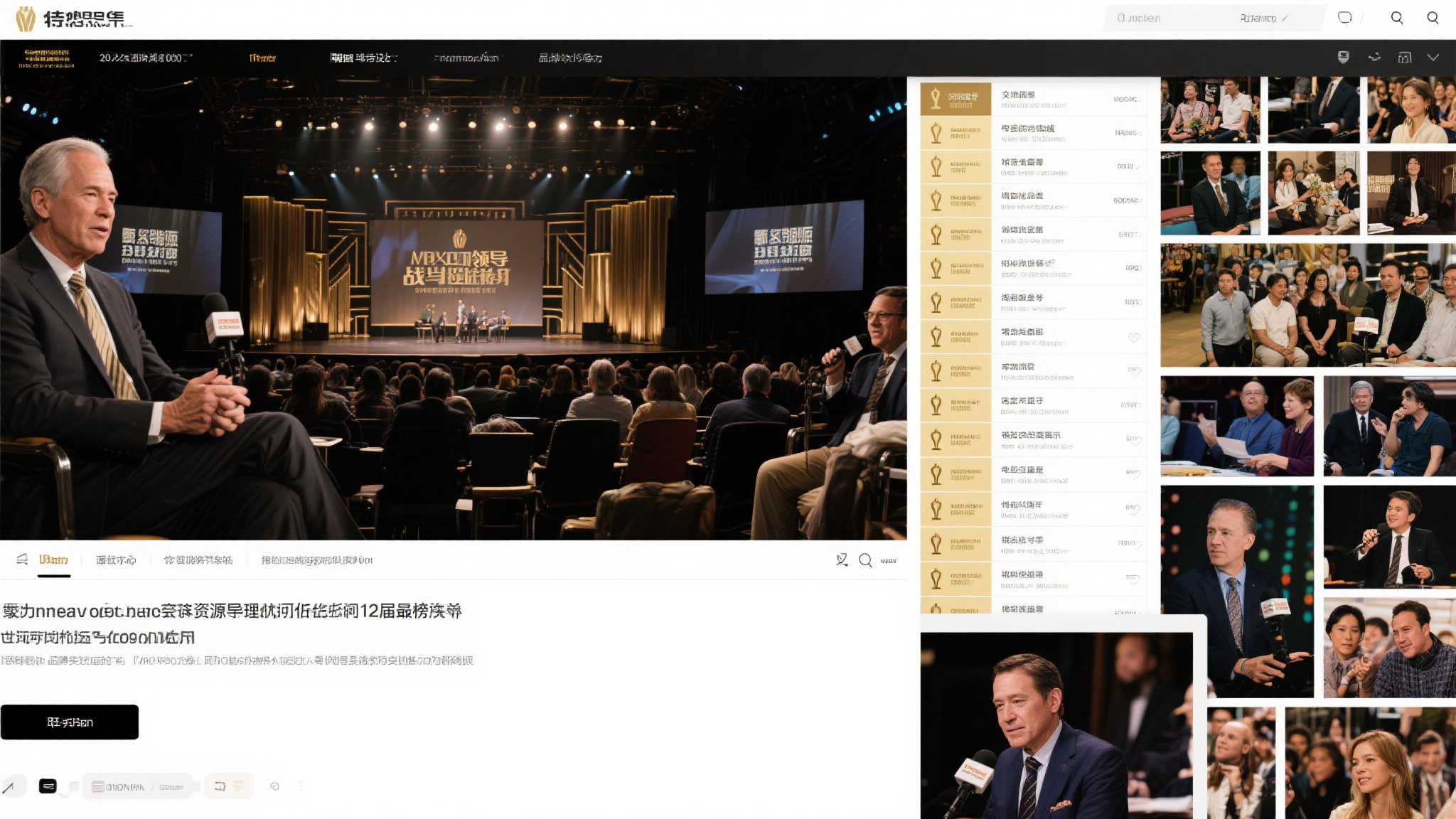Click the rightmost magnifier icon in header
The image size is (1456, 819).
coord(1433,18)
